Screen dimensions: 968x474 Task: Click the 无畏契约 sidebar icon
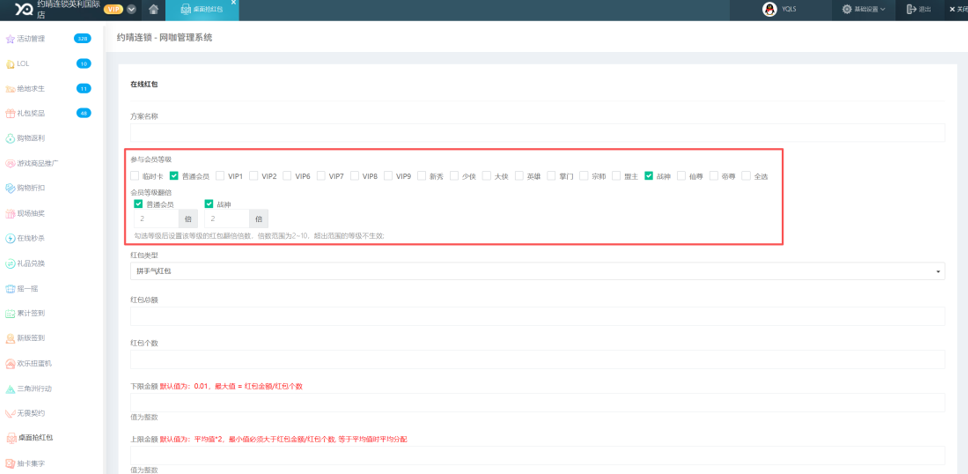pos(9,413)
